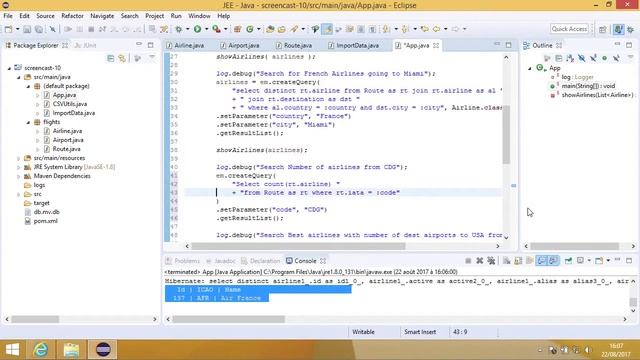Click Clear Console icon

coord(507,260)
